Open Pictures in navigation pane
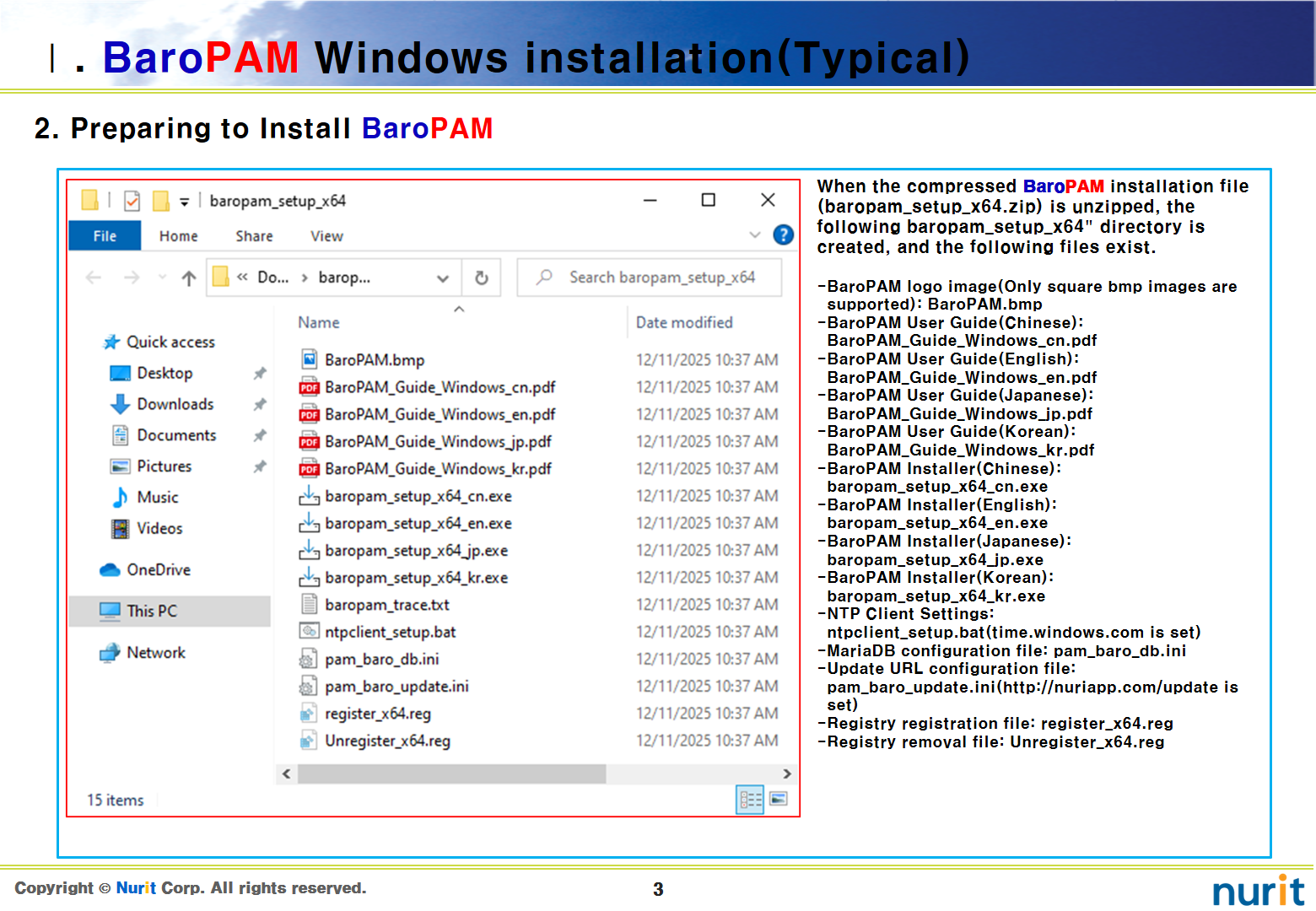This screenshot has width=1316, height=911. point(164,466)
